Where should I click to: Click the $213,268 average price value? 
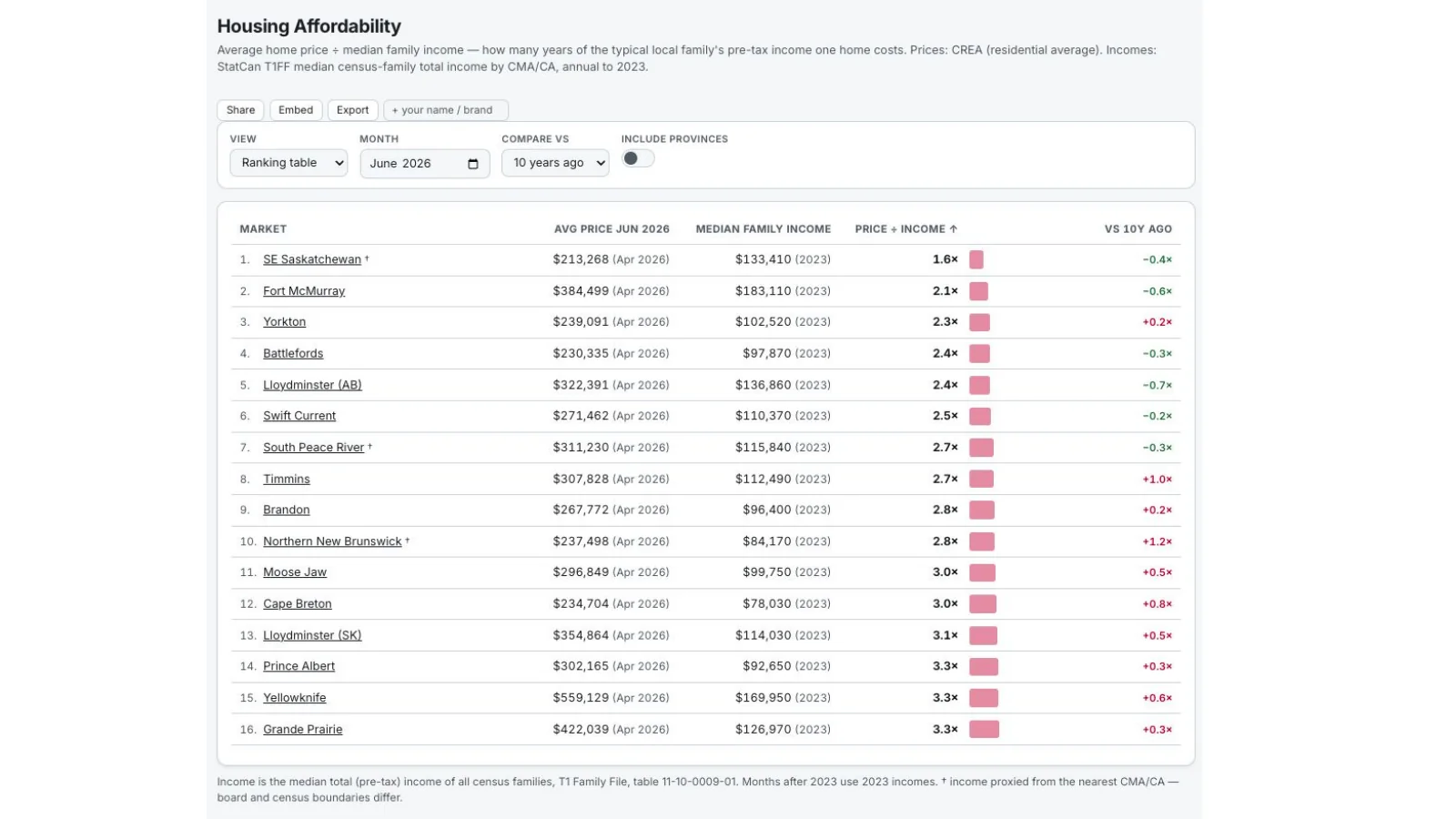581,259
